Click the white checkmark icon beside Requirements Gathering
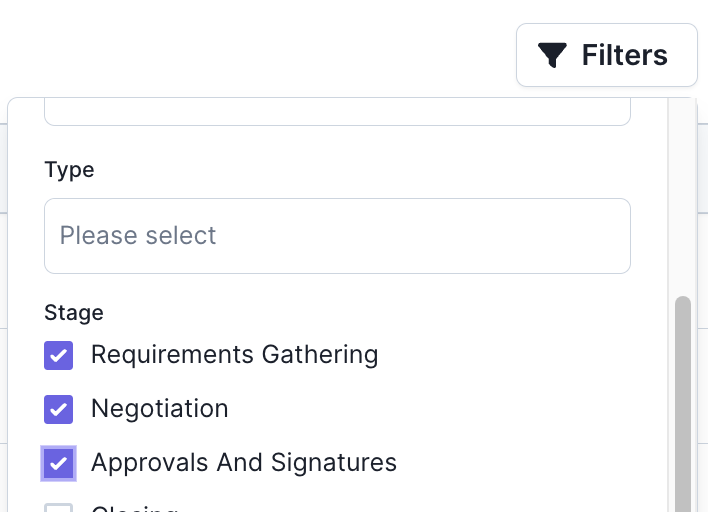 pyautogui.click(x=58, y=355)
